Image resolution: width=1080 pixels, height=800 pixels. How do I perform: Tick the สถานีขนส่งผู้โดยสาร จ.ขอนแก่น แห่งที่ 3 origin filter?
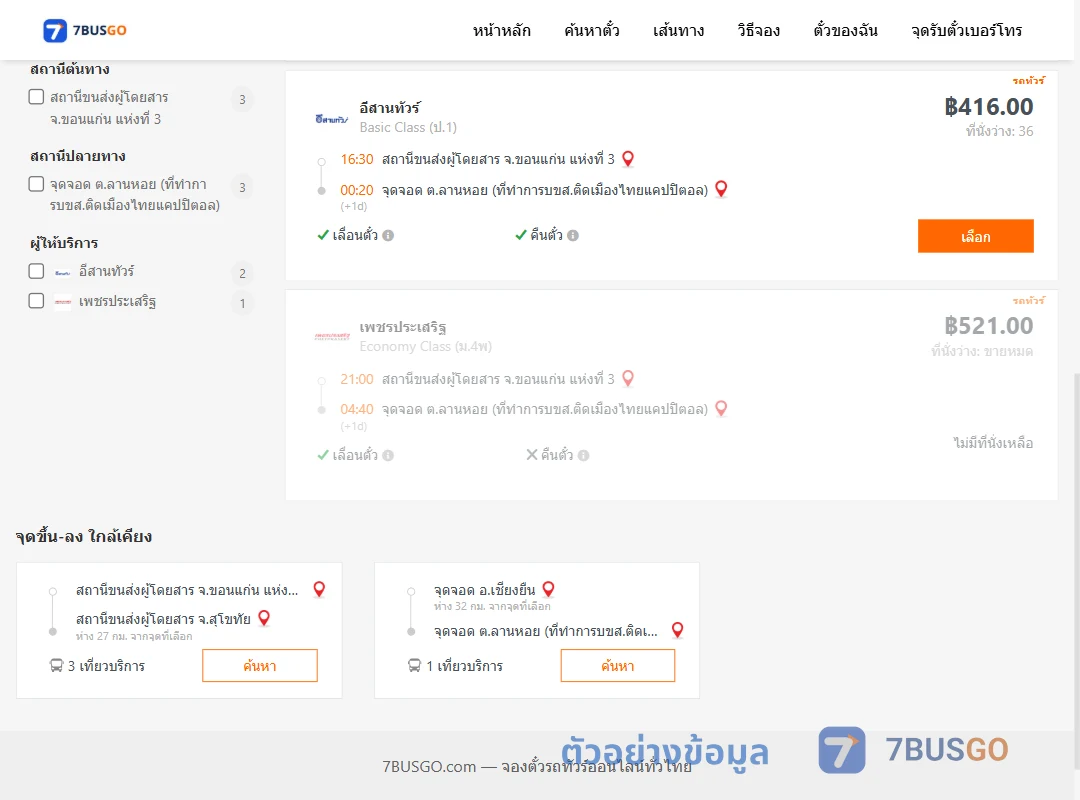coord(36,97)
